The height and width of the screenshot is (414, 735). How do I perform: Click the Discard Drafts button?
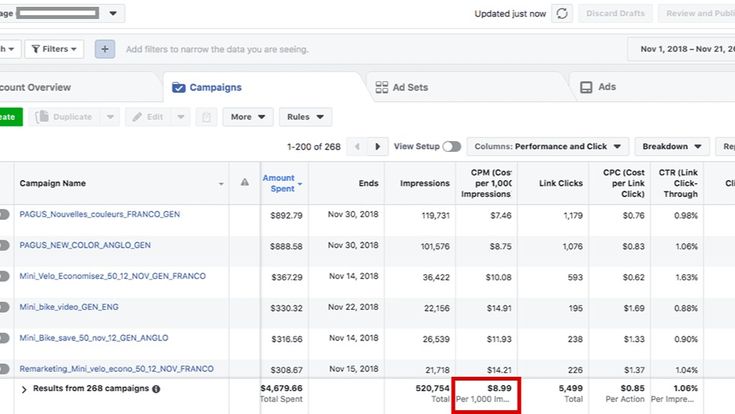pyautogui.click(x=615, y=14)
